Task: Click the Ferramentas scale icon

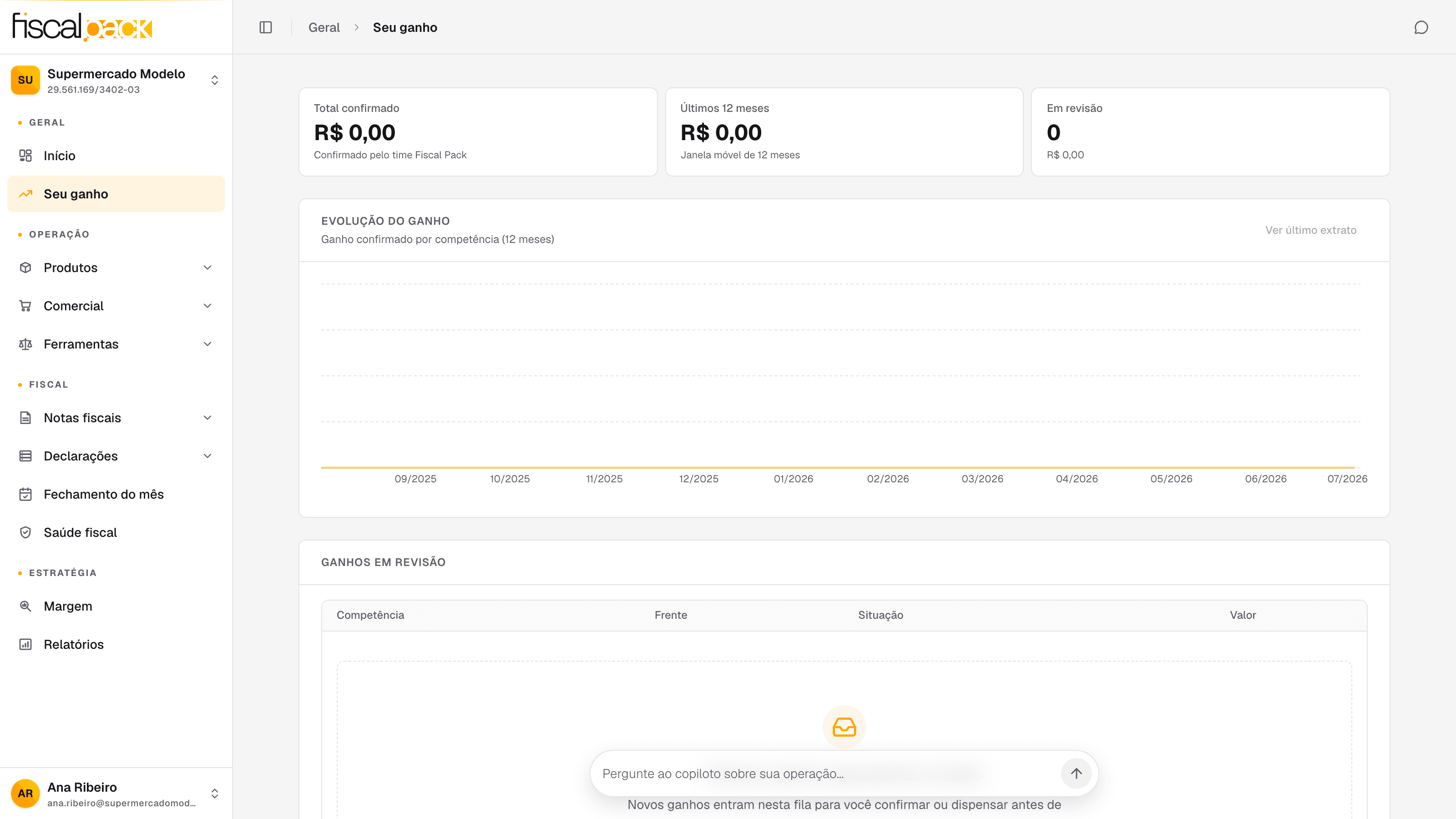Action: coord(25,344)
